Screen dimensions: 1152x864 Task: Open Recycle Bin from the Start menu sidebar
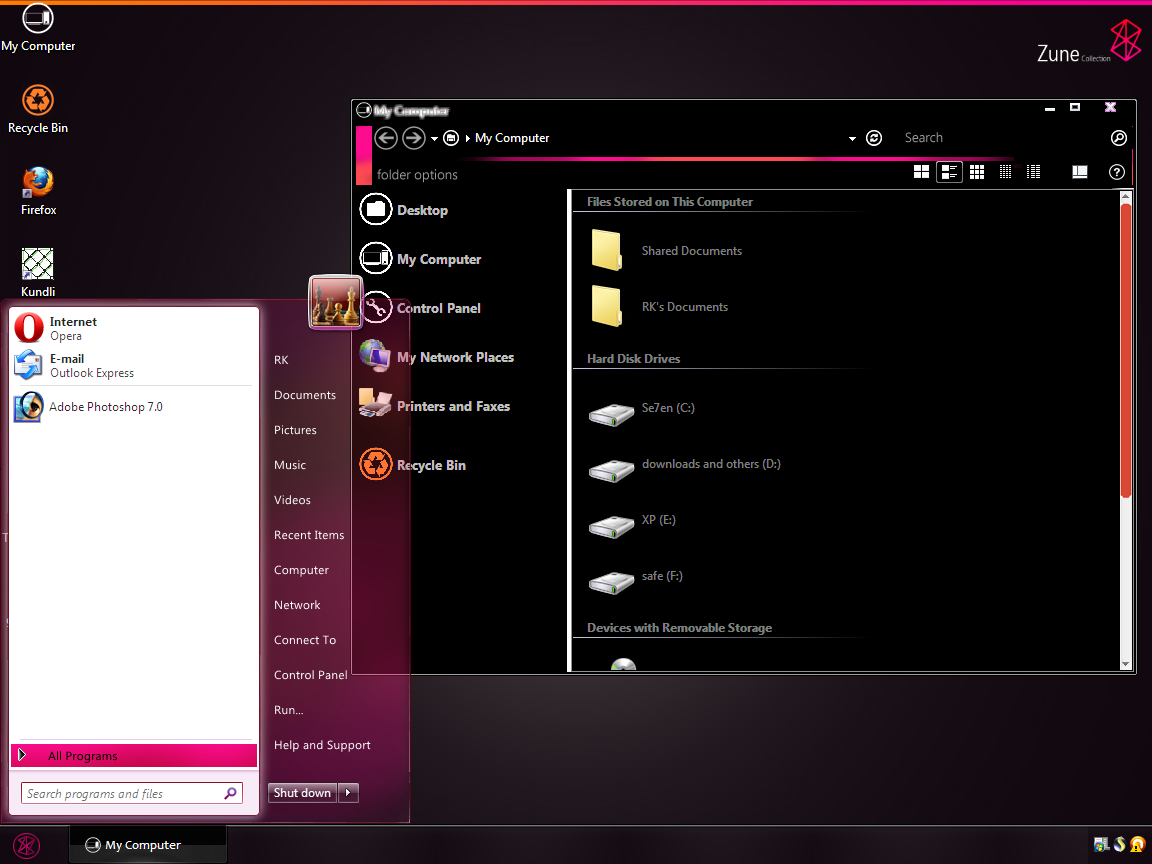430,464
